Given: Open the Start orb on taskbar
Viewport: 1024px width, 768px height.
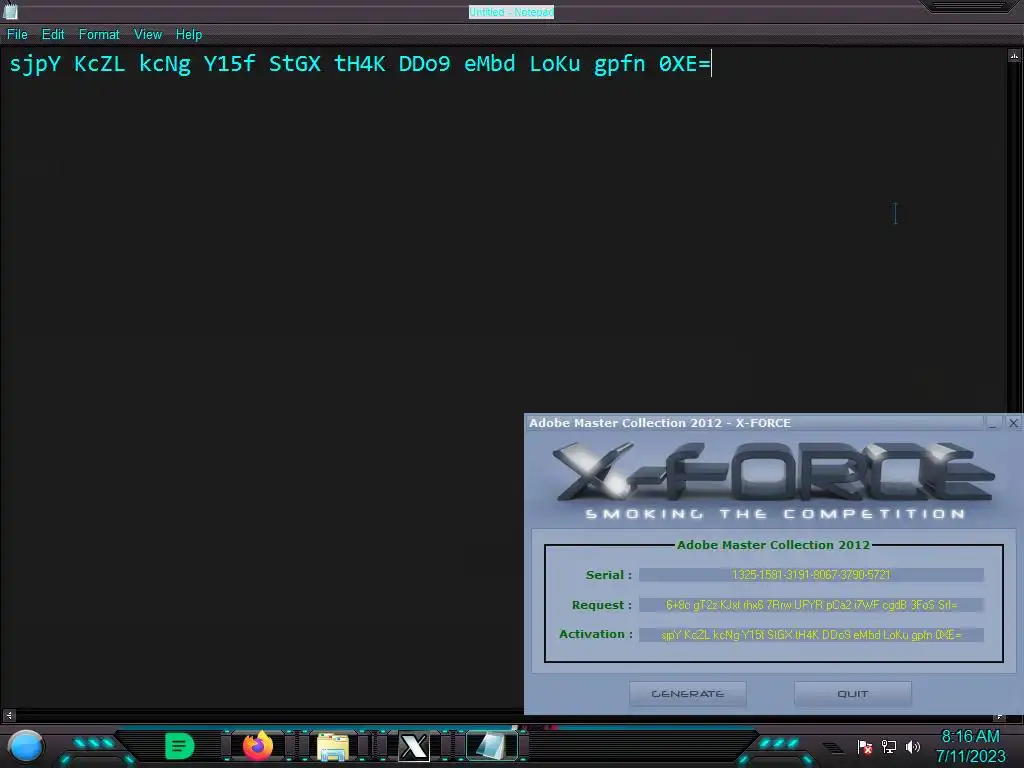Looking at the screenshot, I should pos(26,746).
